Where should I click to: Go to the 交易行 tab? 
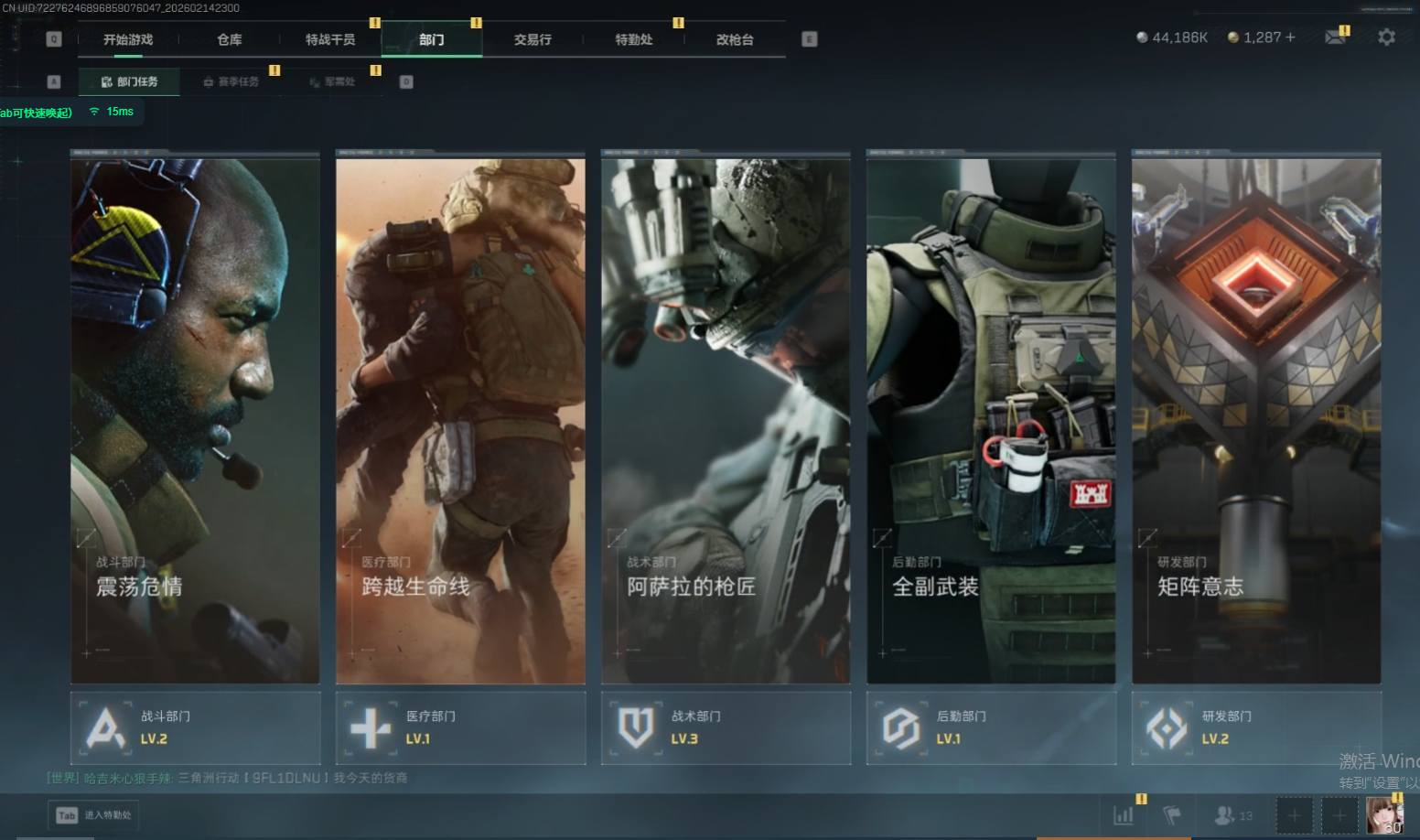pyautogui.click(x=532, y=39)
